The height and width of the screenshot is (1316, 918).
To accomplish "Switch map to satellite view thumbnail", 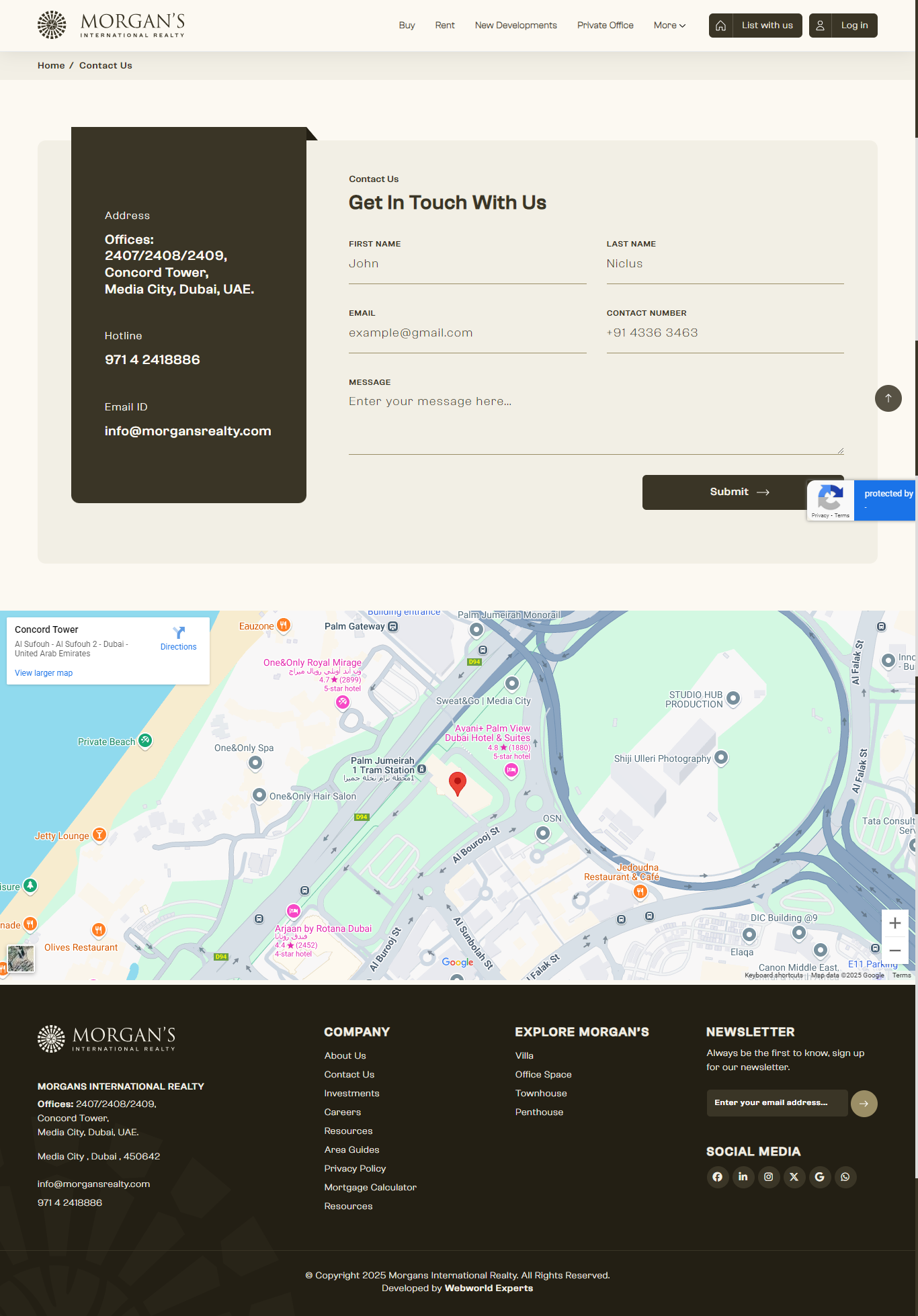I will (x=21, y=958).
